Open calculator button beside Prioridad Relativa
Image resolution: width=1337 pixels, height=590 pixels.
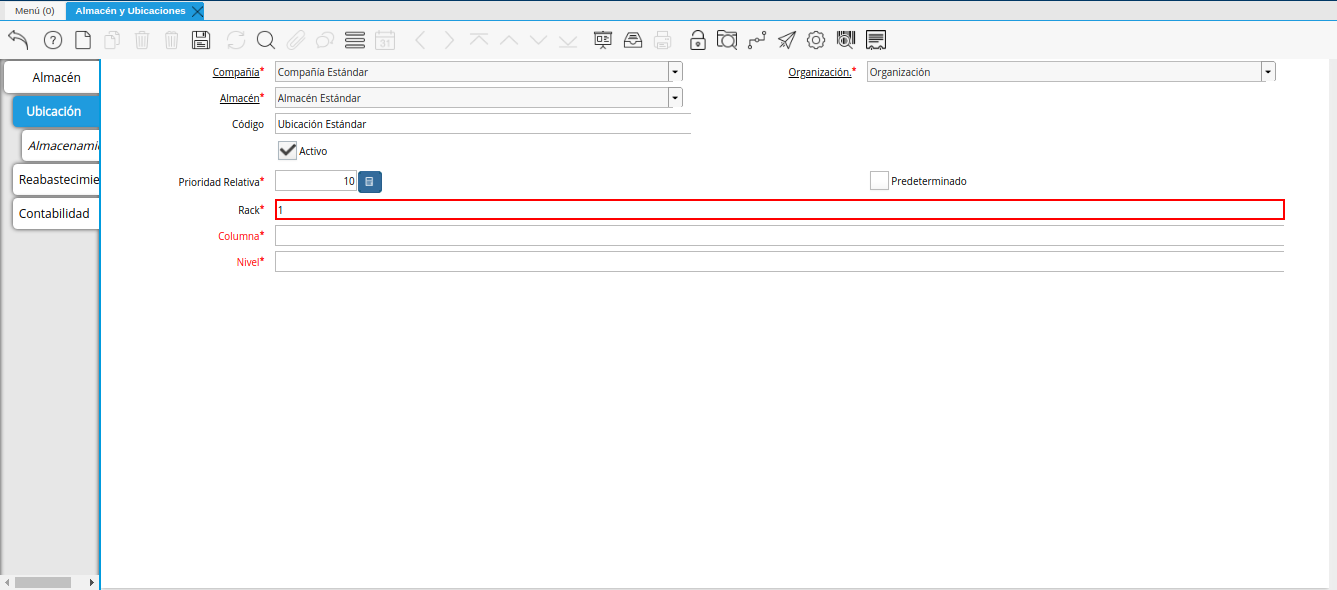370,182
